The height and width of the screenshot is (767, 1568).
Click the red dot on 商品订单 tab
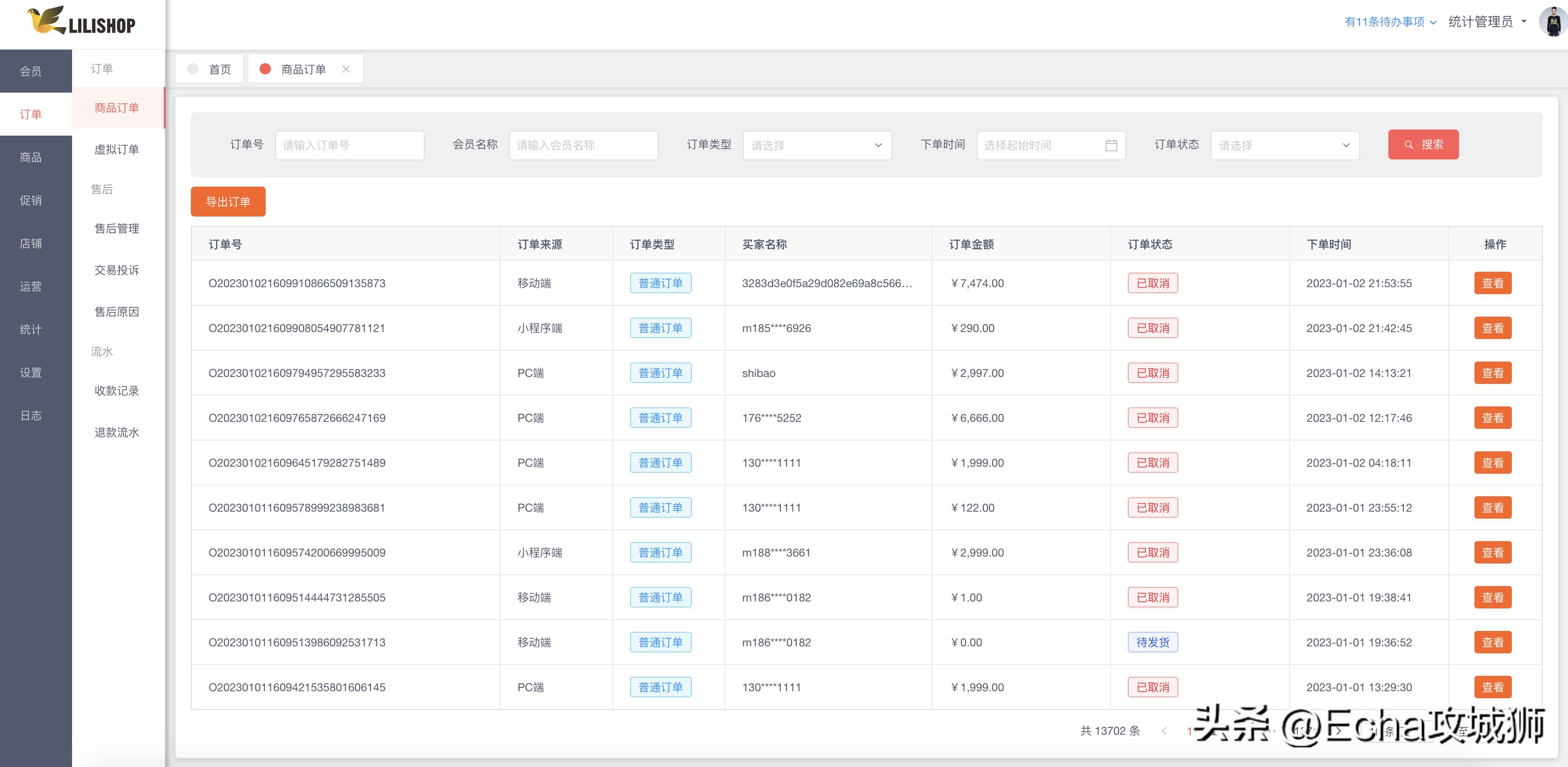[x=265, y=69]
